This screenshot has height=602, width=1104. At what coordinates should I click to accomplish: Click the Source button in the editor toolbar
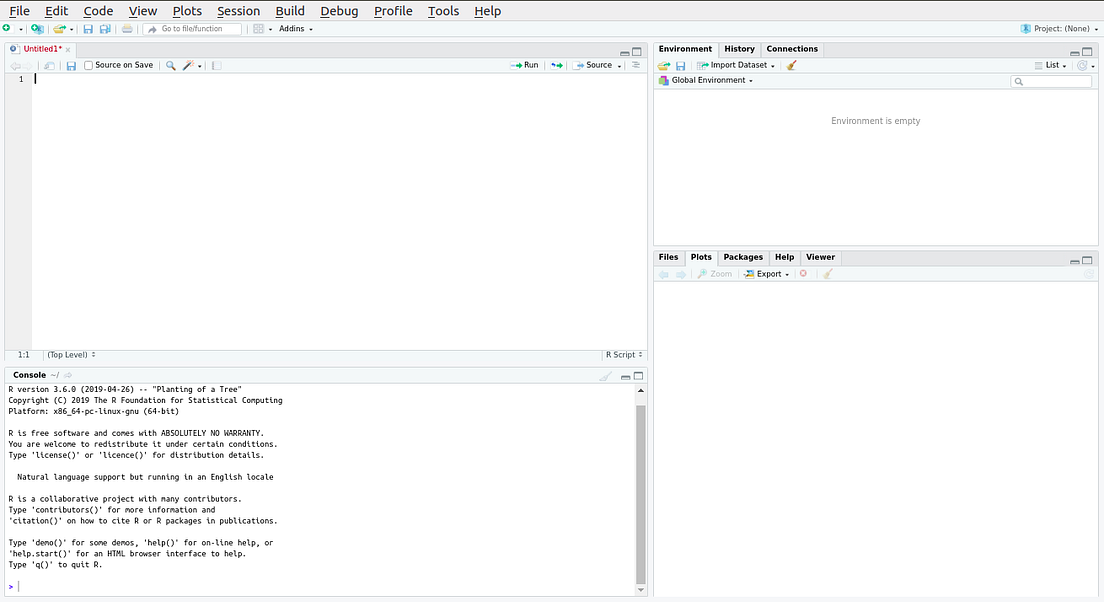[x=596, y=64]
